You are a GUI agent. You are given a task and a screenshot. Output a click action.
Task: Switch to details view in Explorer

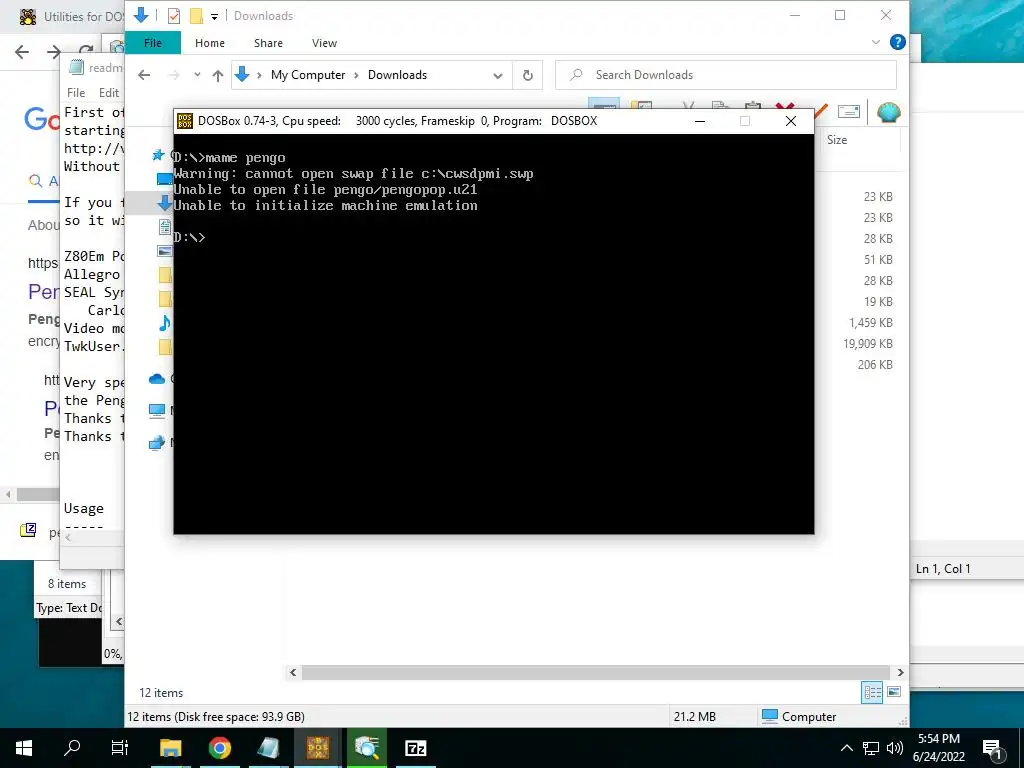(x=872, y=692)
